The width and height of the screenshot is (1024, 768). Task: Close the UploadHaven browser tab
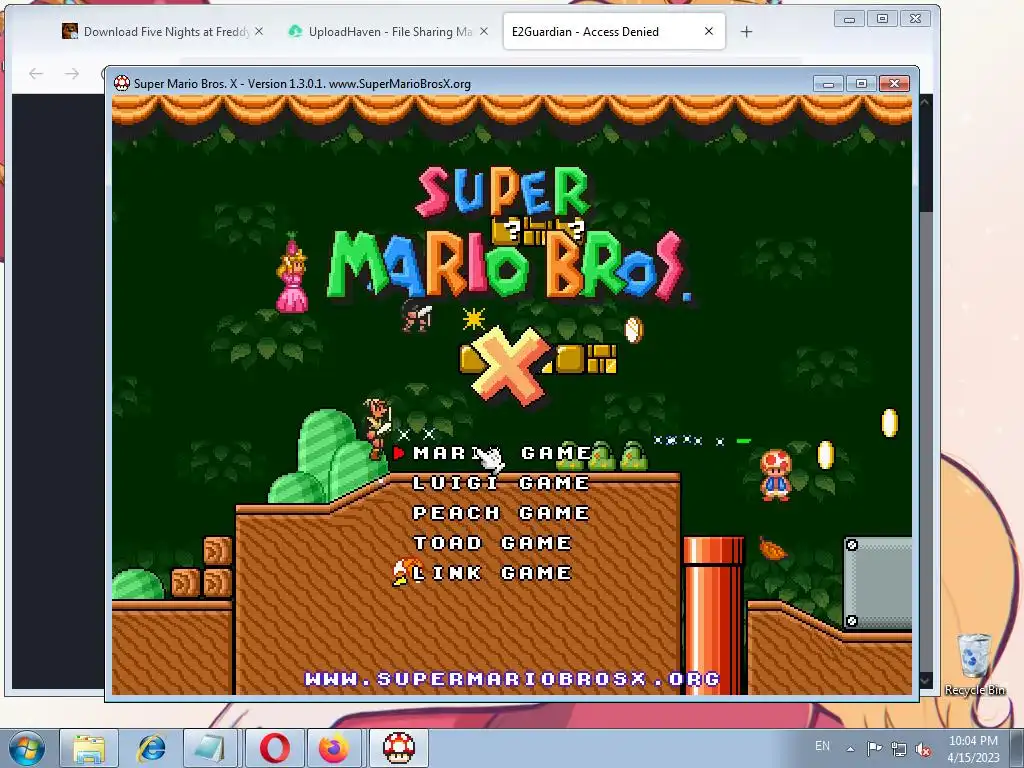coord(484,31)
